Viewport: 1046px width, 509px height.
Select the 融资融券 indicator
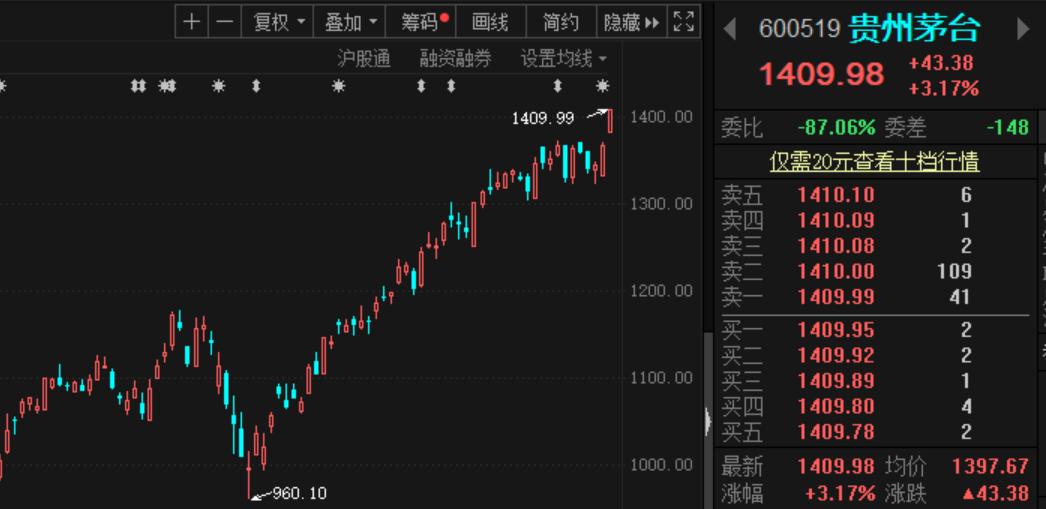click(456, 59)
